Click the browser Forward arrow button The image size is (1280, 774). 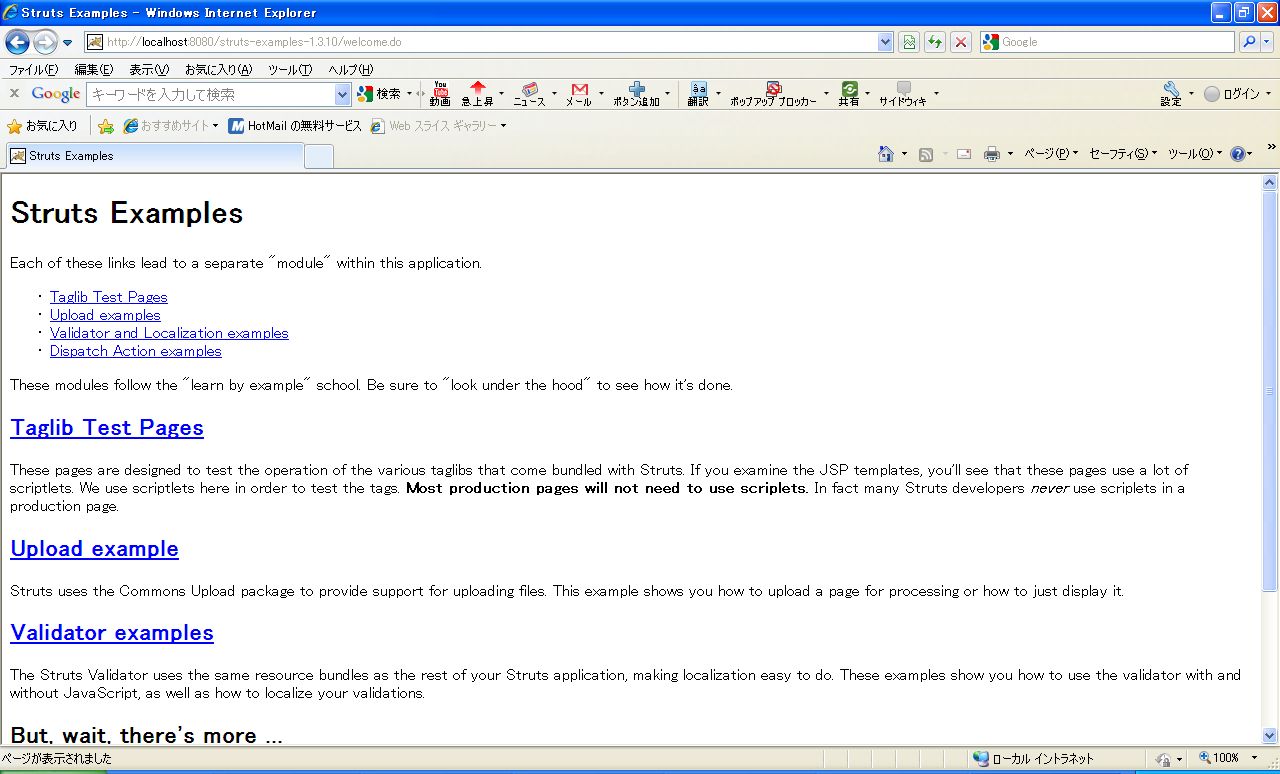pos(45,42)
